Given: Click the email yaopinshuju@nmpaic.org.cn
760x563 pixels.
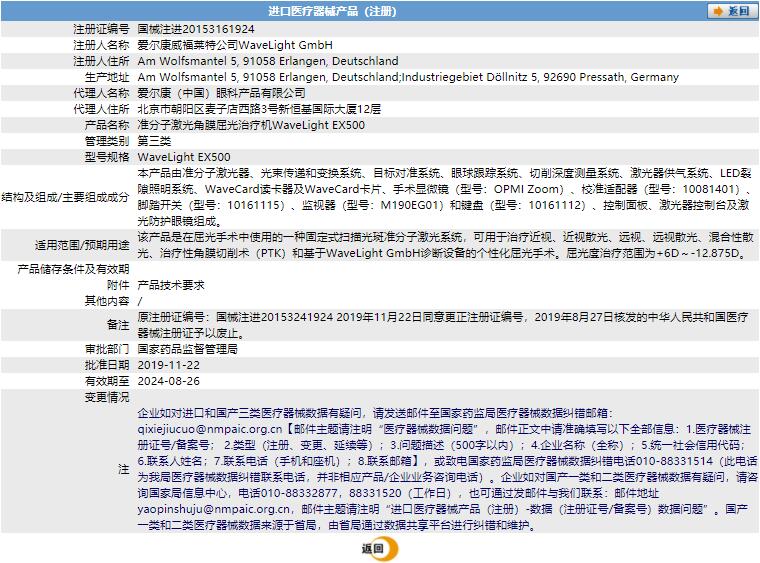Looking at the screenshot, I should [x=214, y=509].
